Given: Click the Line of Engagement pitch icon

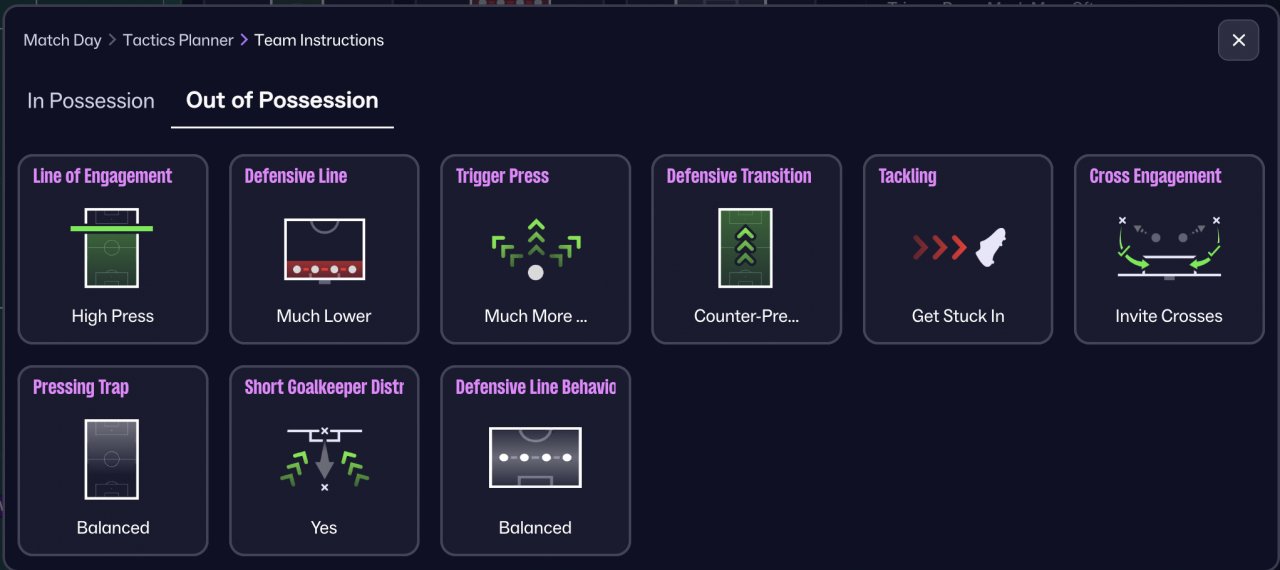Looking at the screenshot, I should [112, 247].
